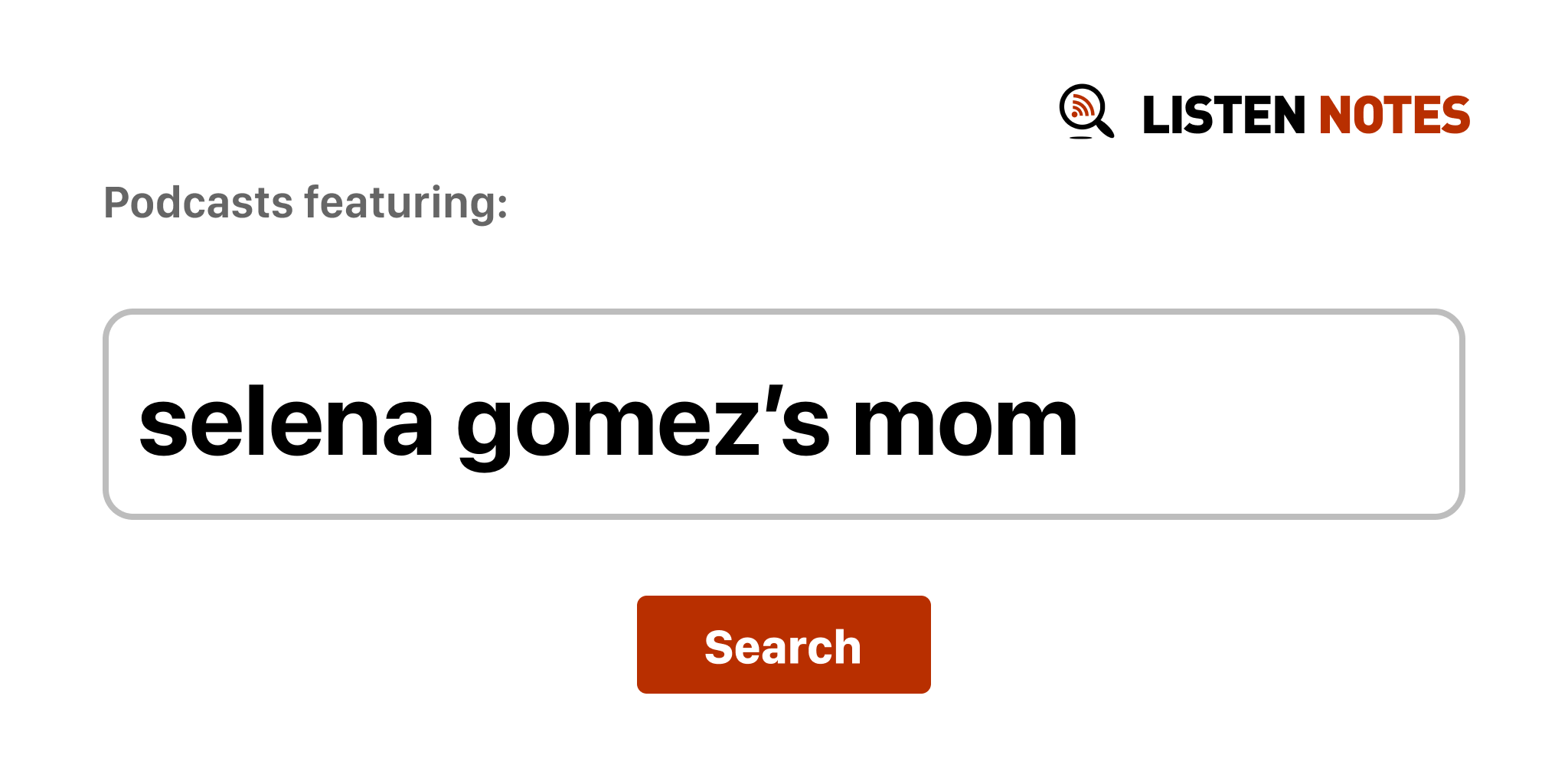Click the empty right side of search box
This screenshot has width=1568, height=784.
[1271, 414]
